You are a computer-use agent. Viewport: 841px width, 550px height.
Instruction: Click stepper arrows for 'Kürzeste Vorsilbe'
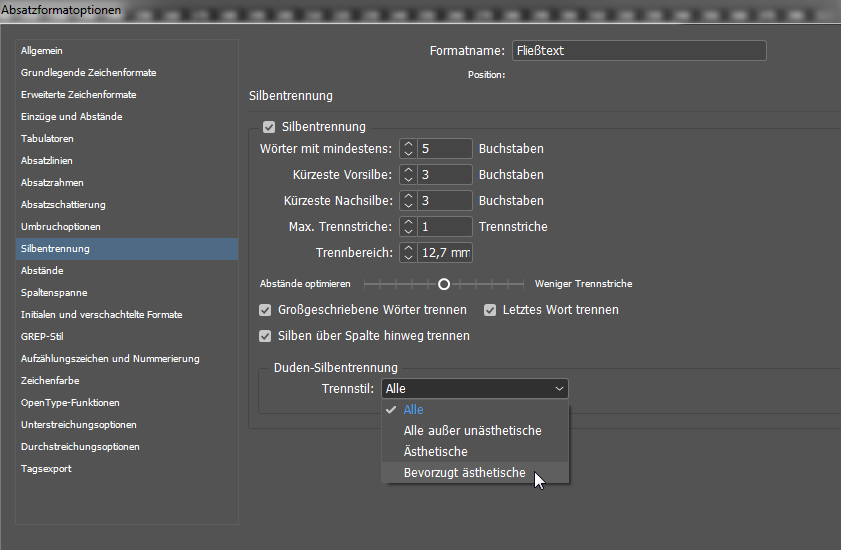tap(407, 175)
